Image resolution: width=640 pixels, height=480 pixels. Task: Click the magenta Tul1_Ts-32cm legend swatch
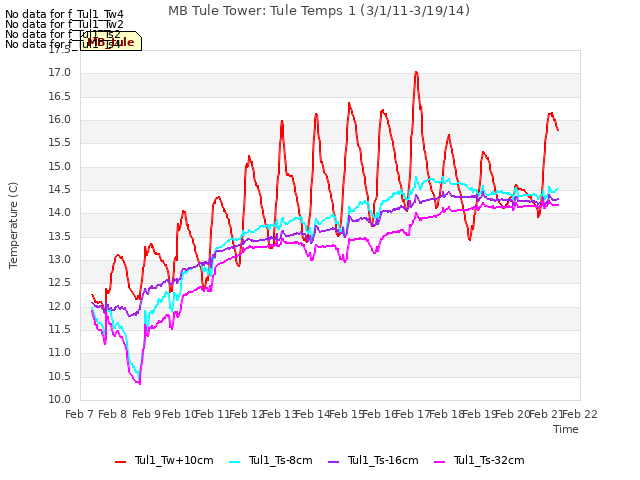[x=440, y=462]
